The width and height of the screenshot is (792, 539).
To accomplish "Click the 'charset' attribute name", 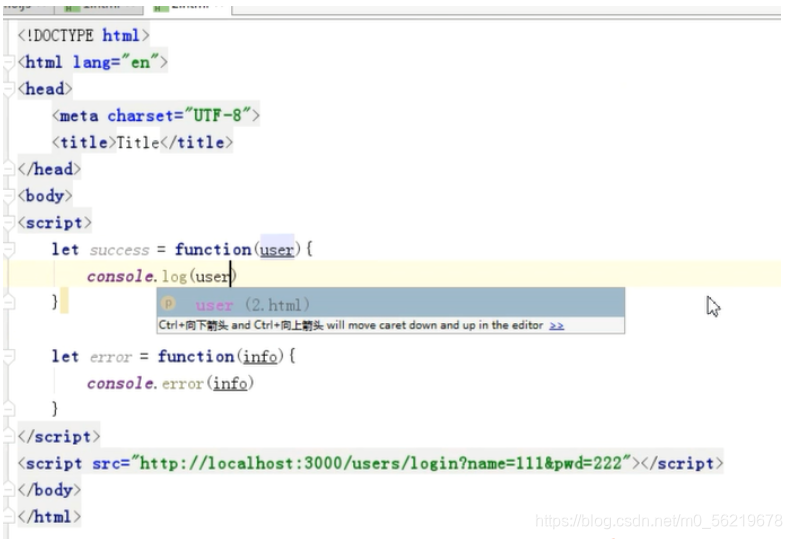I will click(140, 116).
